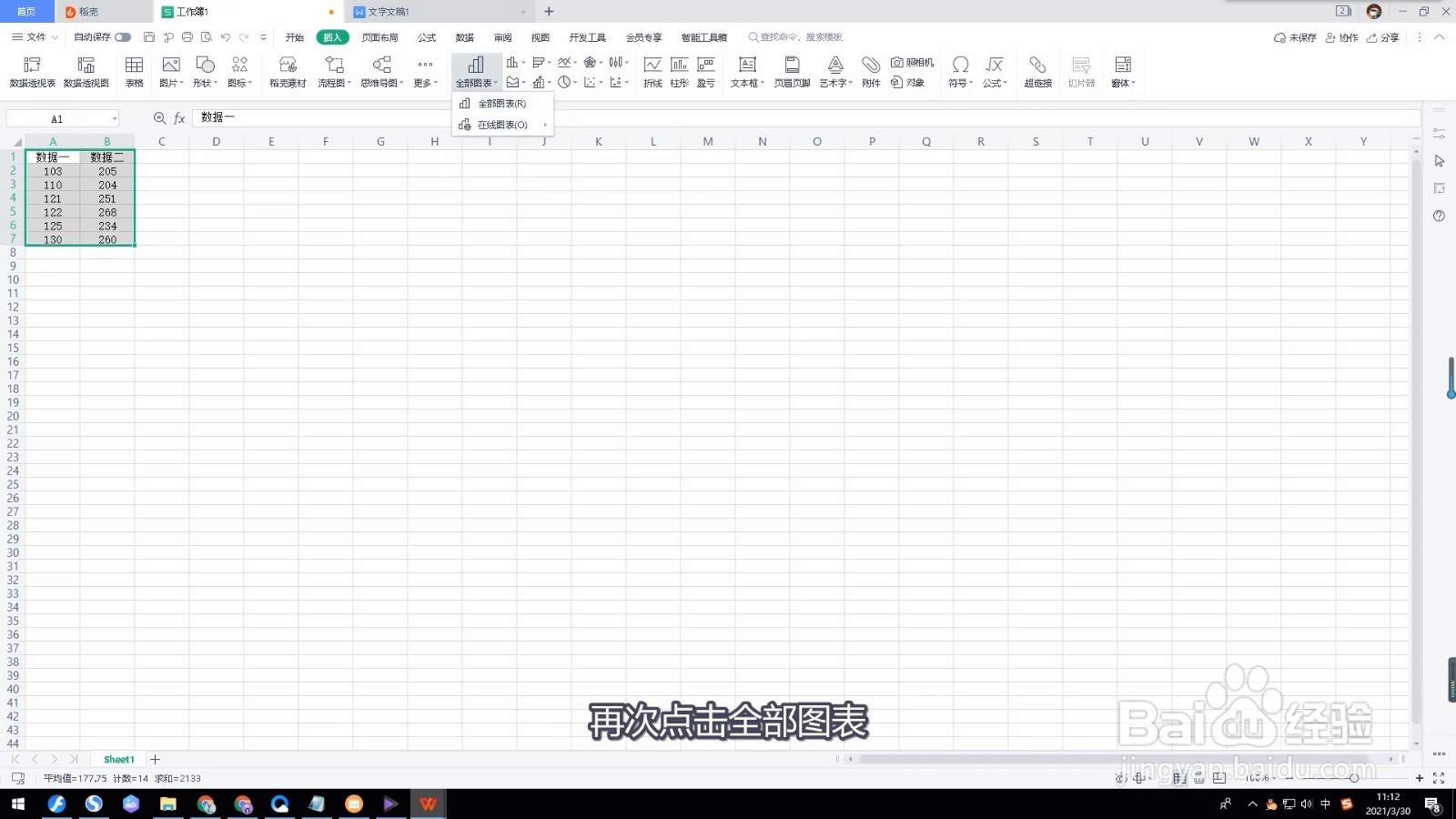Undo the last action
The width and height of the screenshot is (1456, 819).
(225, 37)
